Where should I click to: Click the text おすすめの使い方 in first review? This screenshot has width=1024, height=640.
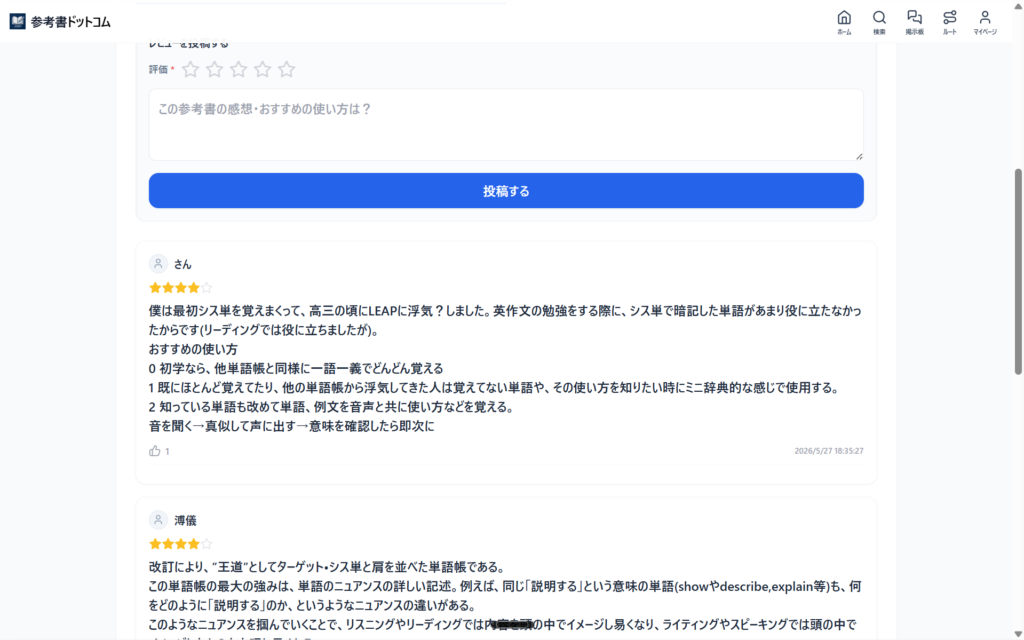tap(193, 349)
